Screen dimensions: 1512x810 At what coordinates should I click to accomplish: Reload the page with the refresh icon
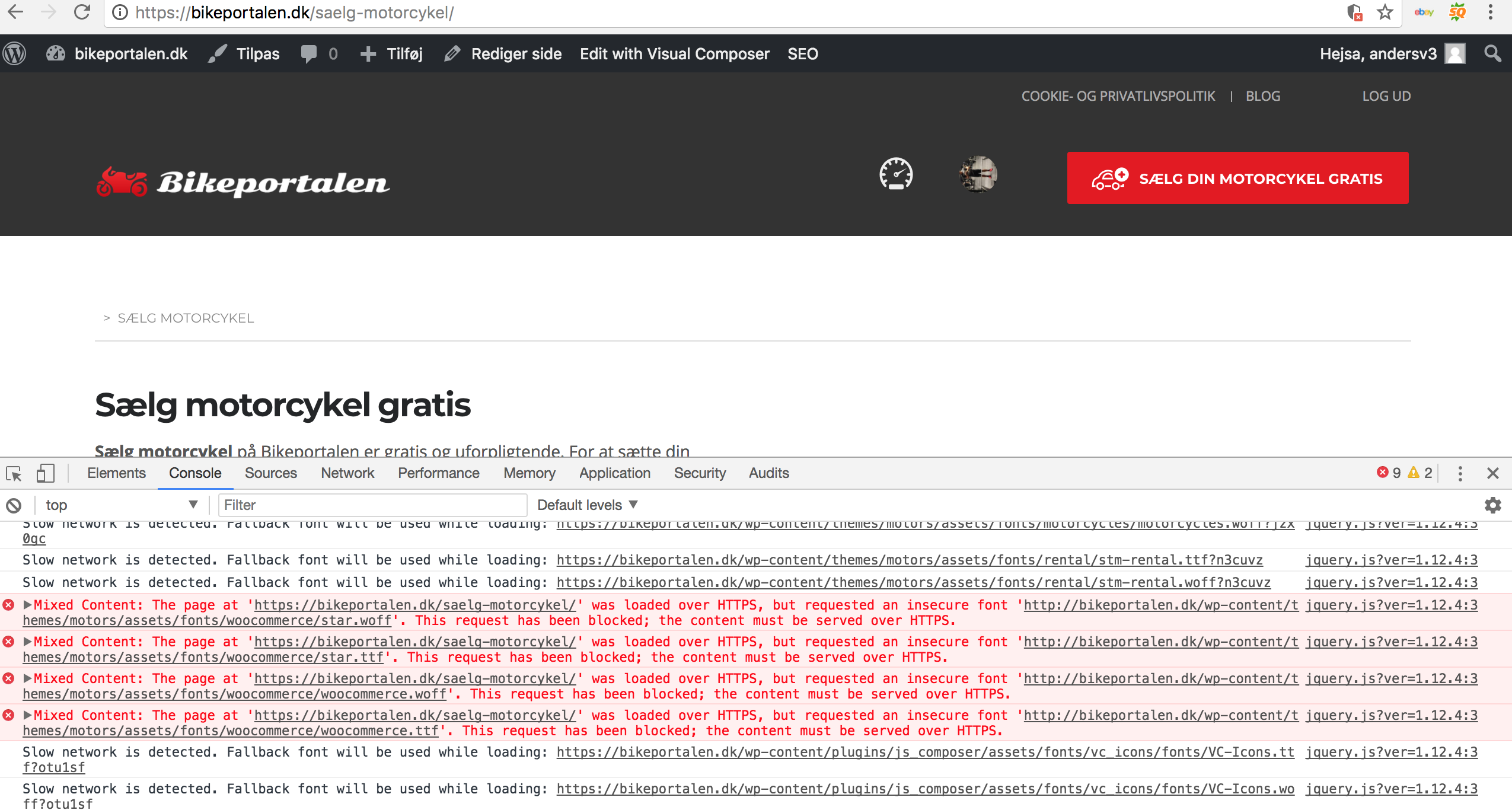[x=82, y=12]
